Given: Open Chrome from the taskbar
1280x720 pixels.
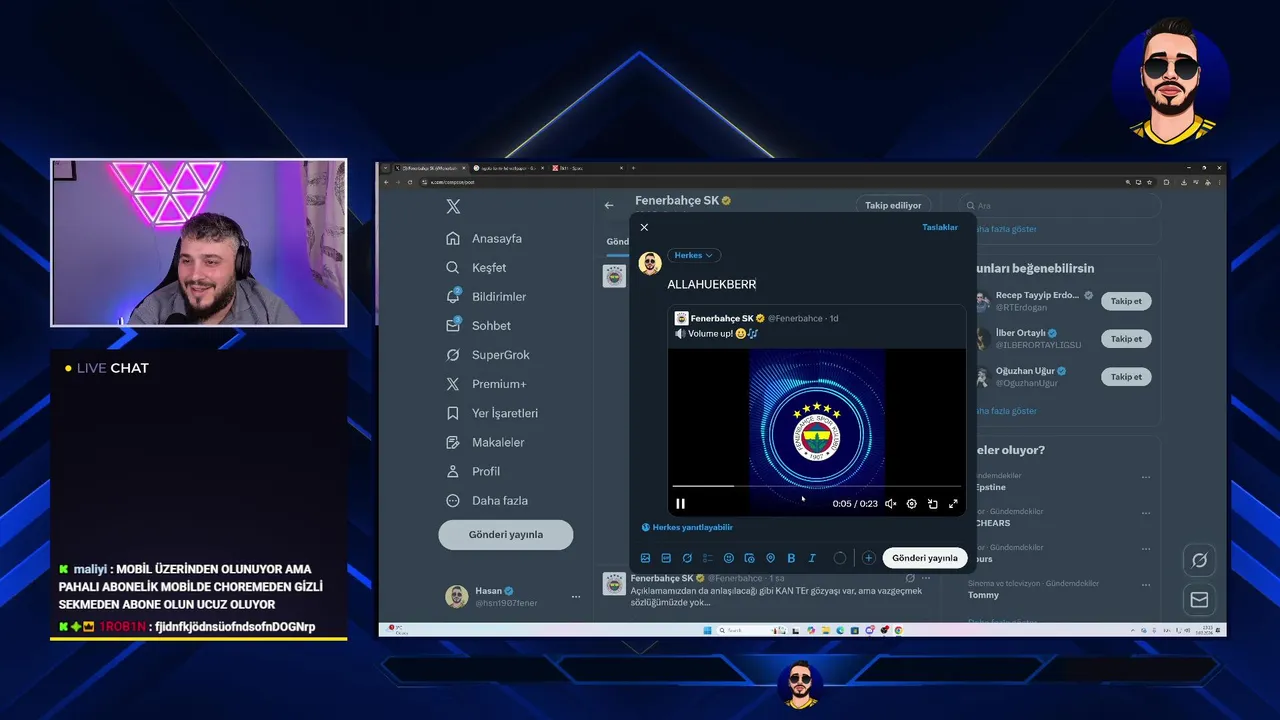Looking at the screenshot, I should (x=898, y=630).
